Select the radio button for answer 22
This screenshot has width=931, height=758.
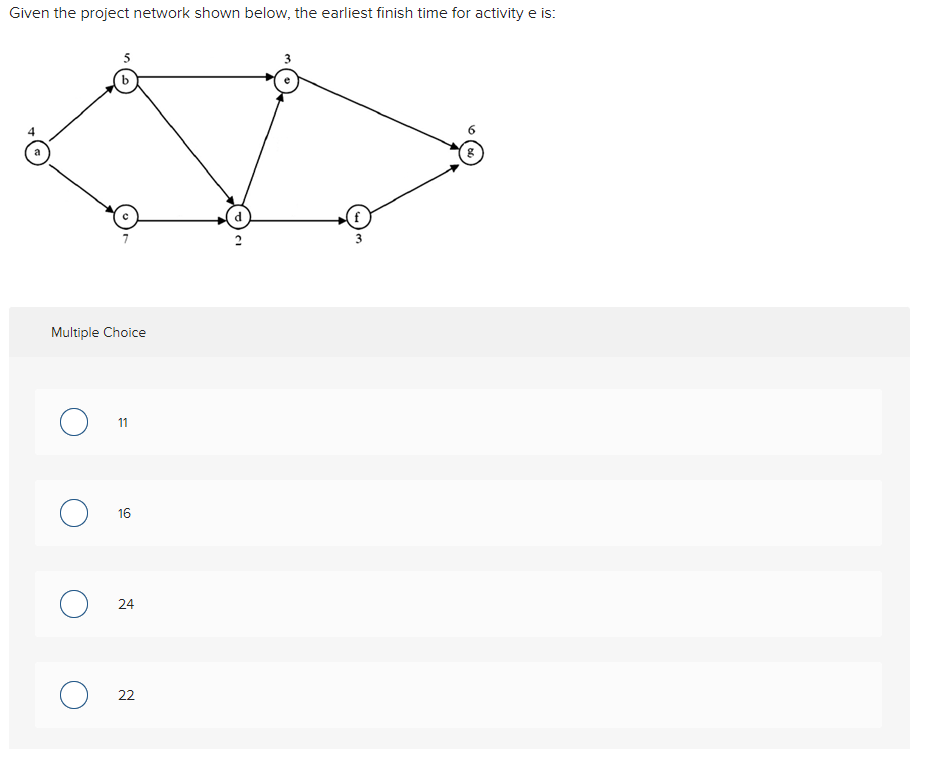pos(73,695)
